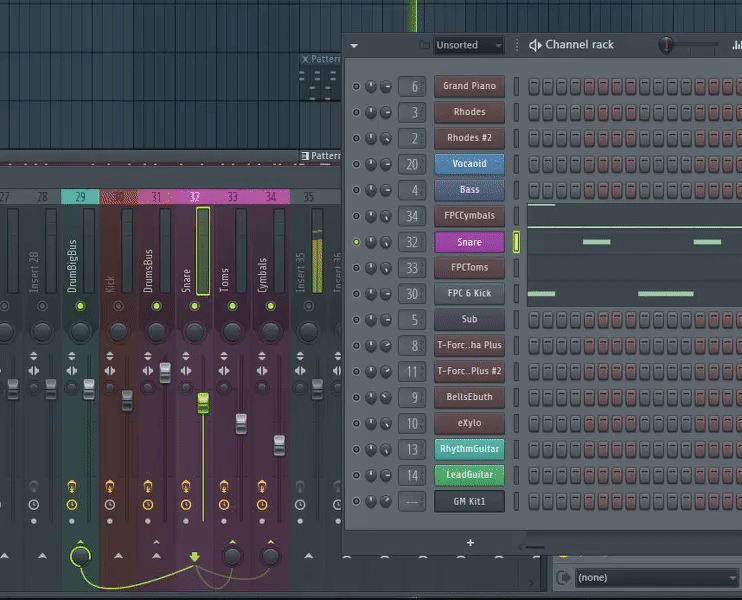Viewport: 742px width, 600px height.
Task: Click the Snare channel volume knob
Action: tap(386, 242)
